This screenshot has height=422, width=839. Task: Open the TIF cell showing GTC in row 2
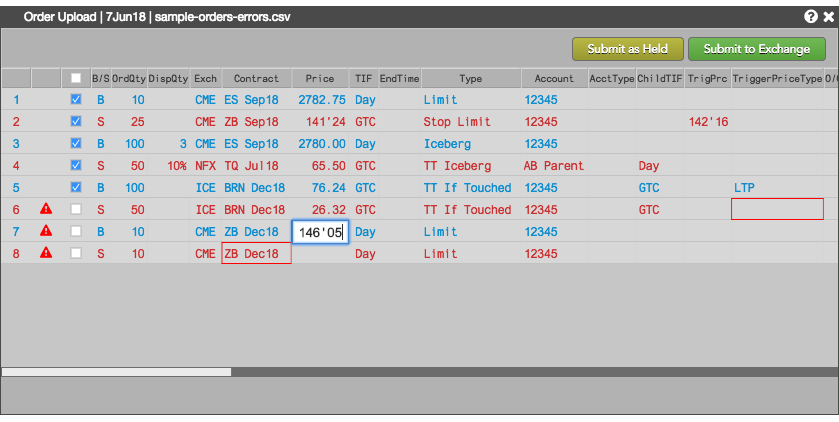pos(365,122)
